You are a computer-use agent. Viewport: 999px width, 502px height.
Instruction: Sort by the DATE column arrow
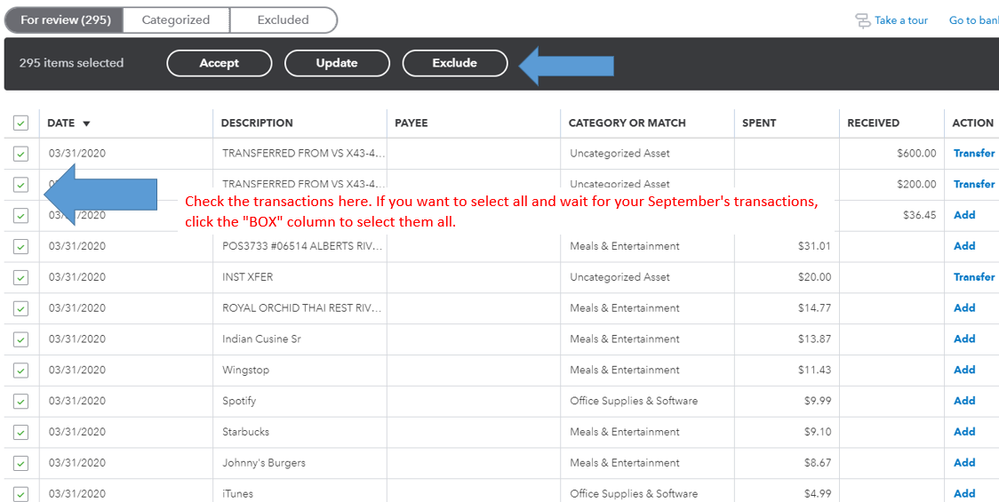tap(87, 124)
